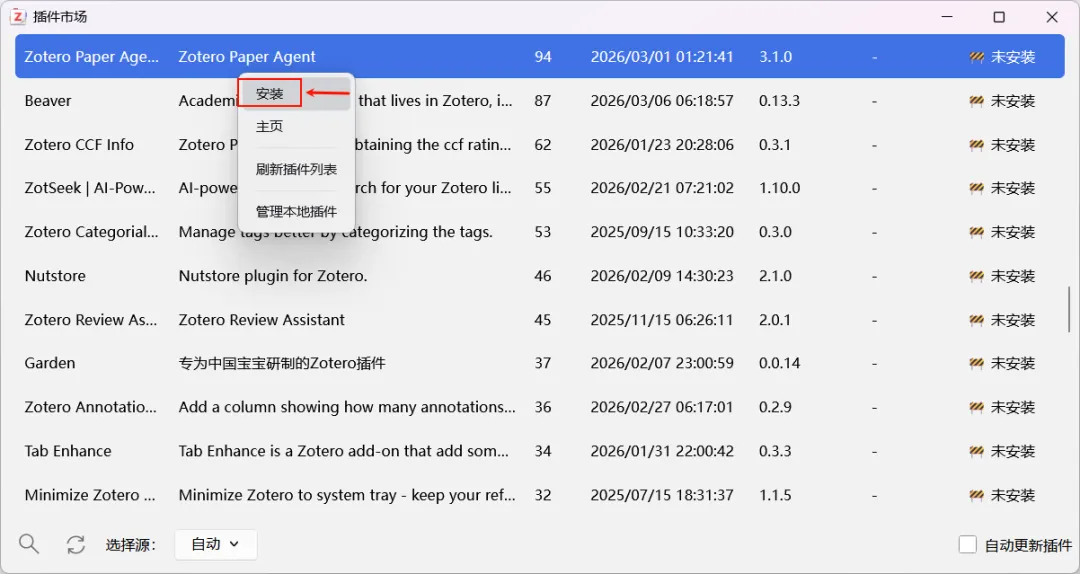The height and width of the screenshot is (574, 1080).
Task: Click version 0.2.9 for Zotero Annotation
Action: pyautogui.click(x=776, y=407)
